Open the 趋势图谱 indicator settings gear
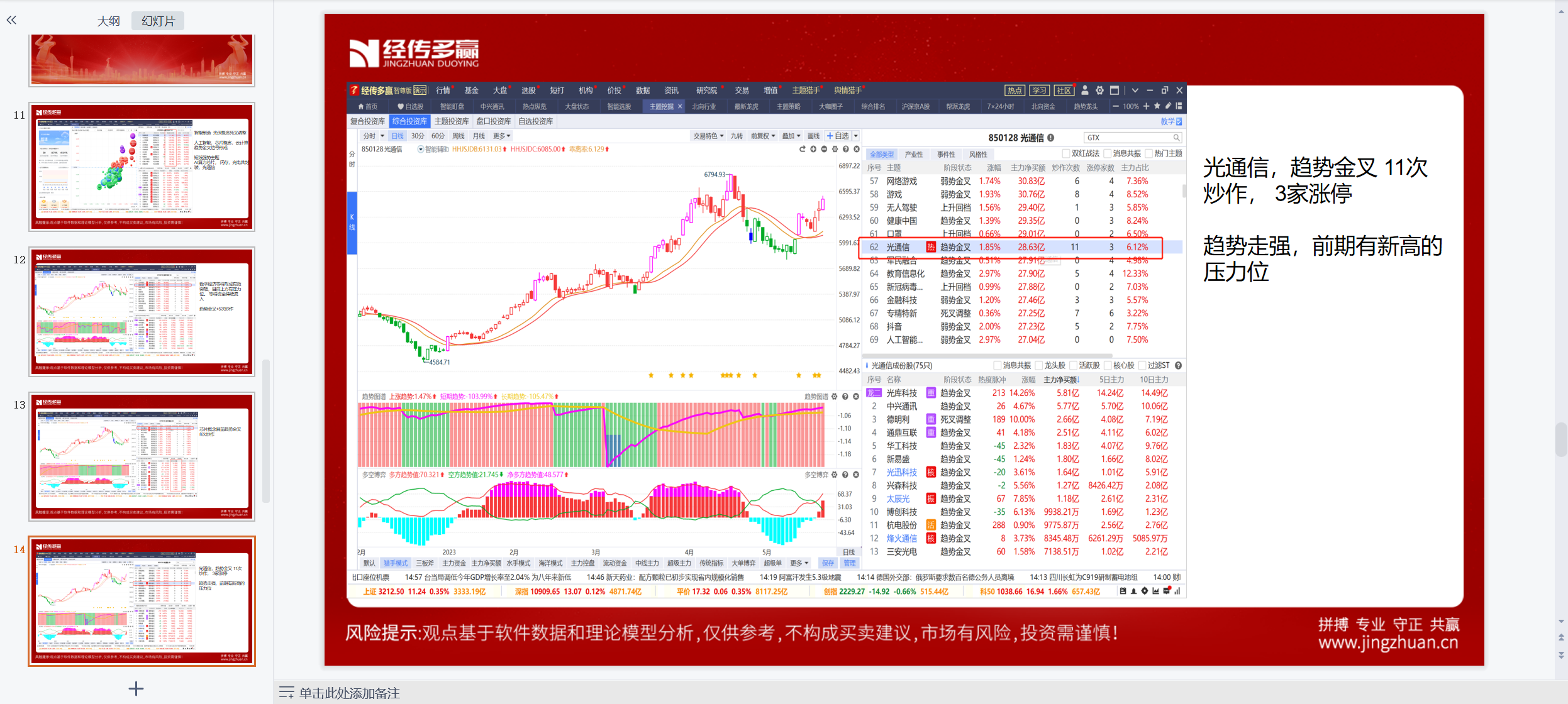 pyautogui.click(x=835, y=397)
